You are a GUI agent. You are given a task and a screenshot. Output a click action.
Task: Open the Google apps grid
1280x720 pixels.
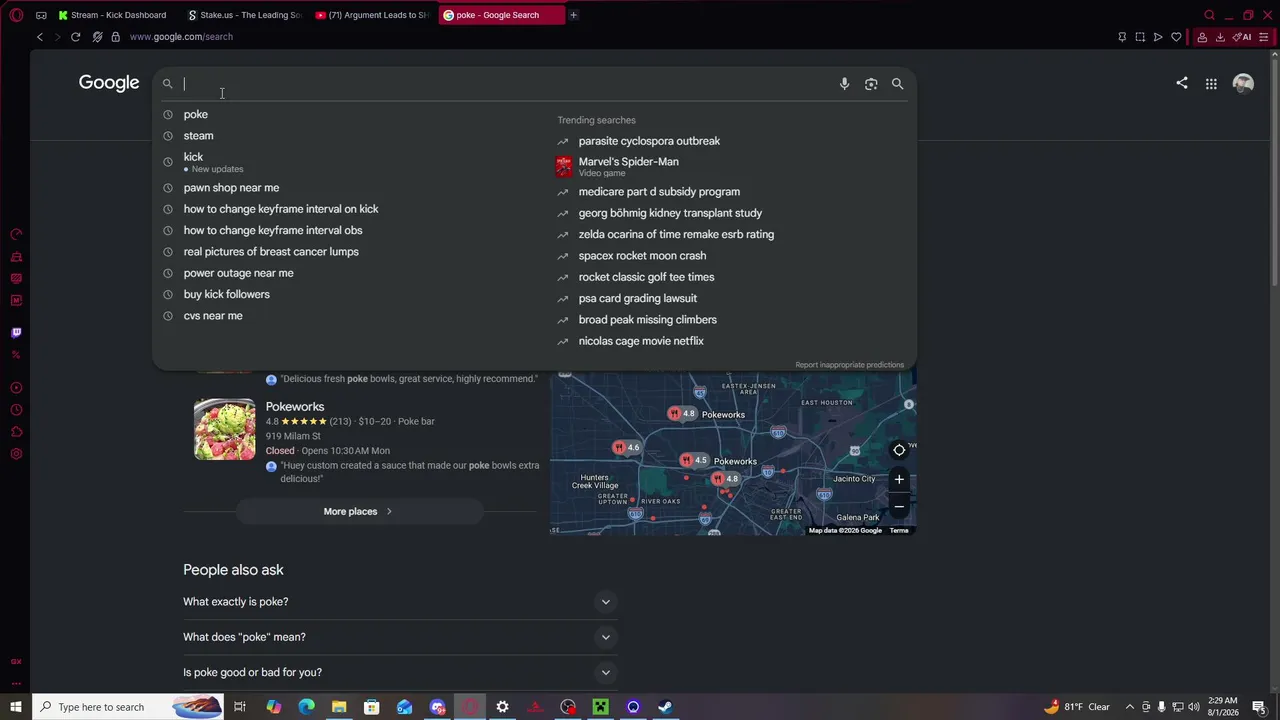[1211, 84]
